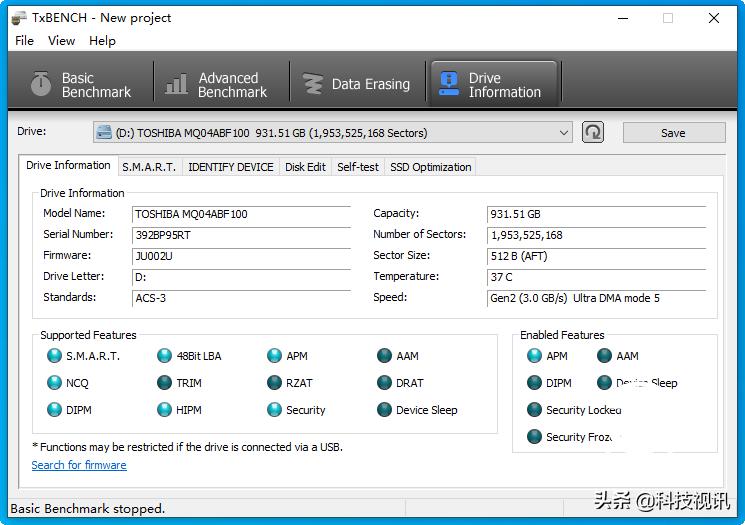Open the Help menu
This screenshot has width=745, height=525.
102,41
